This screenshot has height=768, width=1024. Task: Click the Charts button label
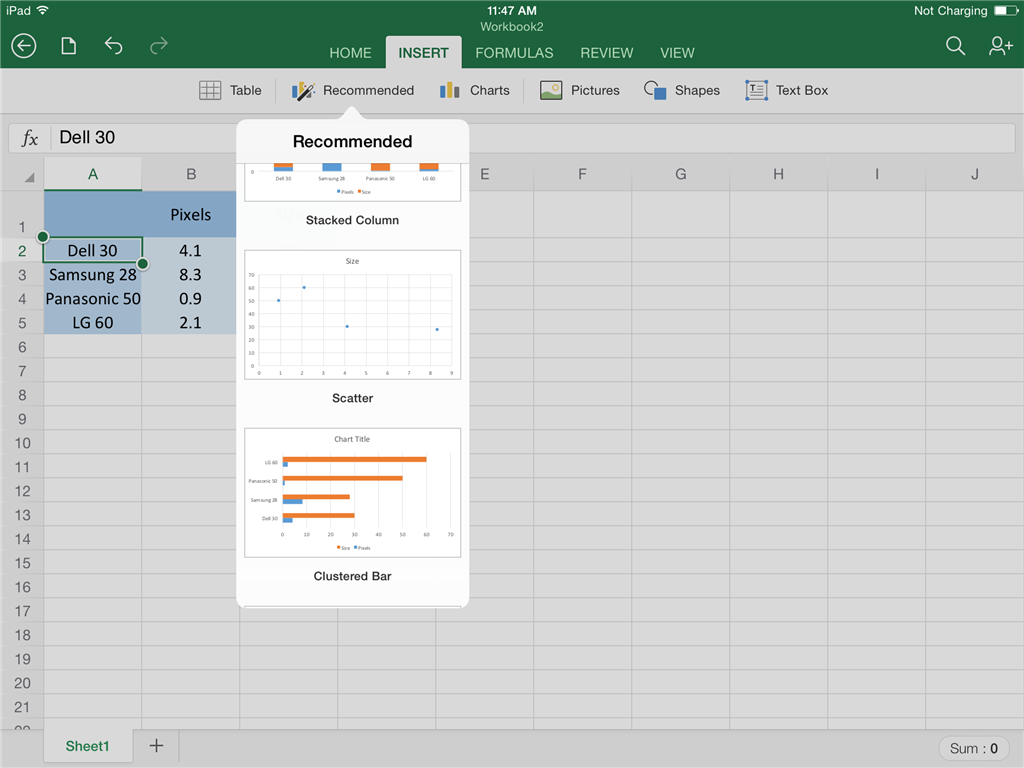[x=490, y=90]
